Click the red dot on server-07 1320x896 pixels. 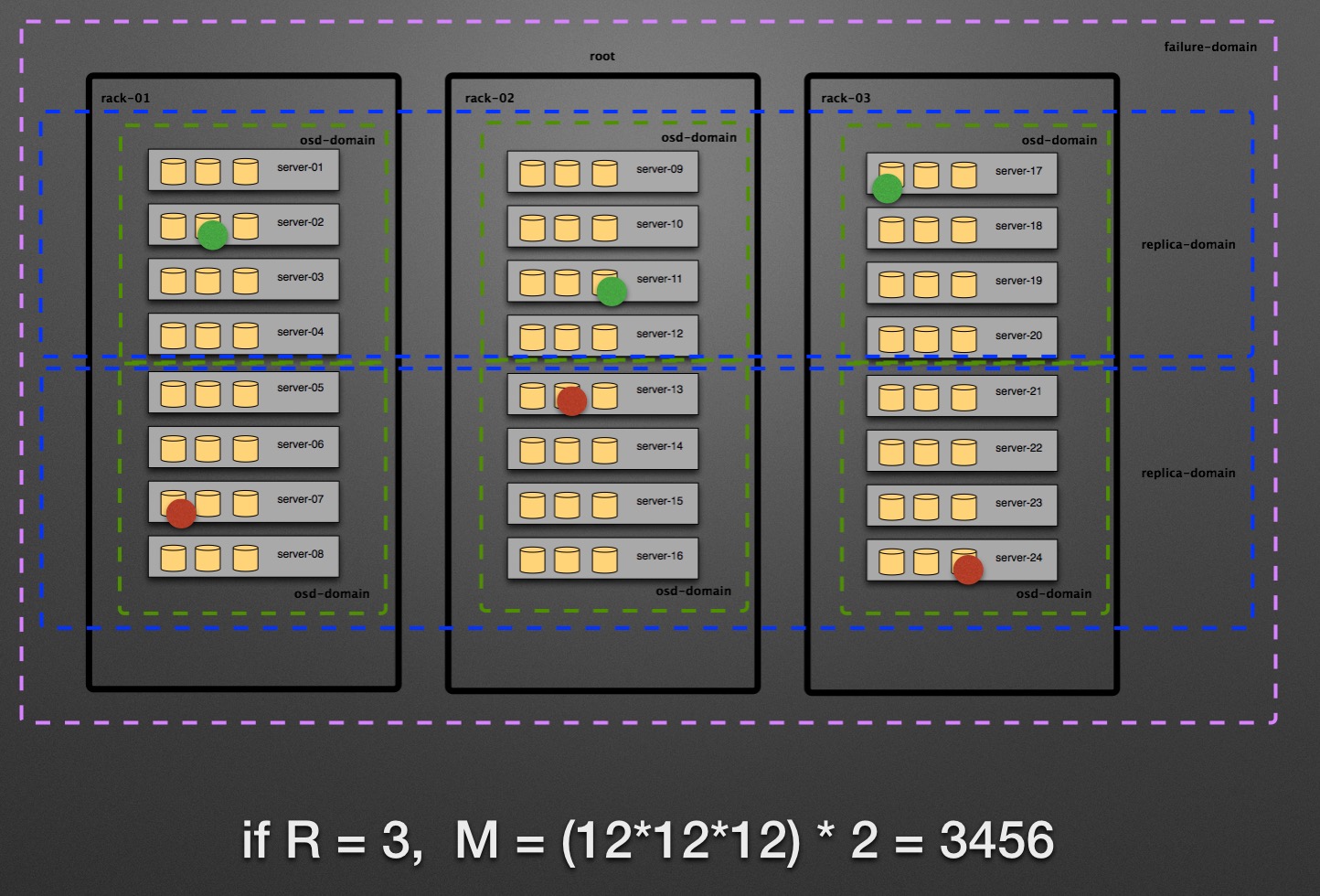pyautogui.click(x=181, y=513)
